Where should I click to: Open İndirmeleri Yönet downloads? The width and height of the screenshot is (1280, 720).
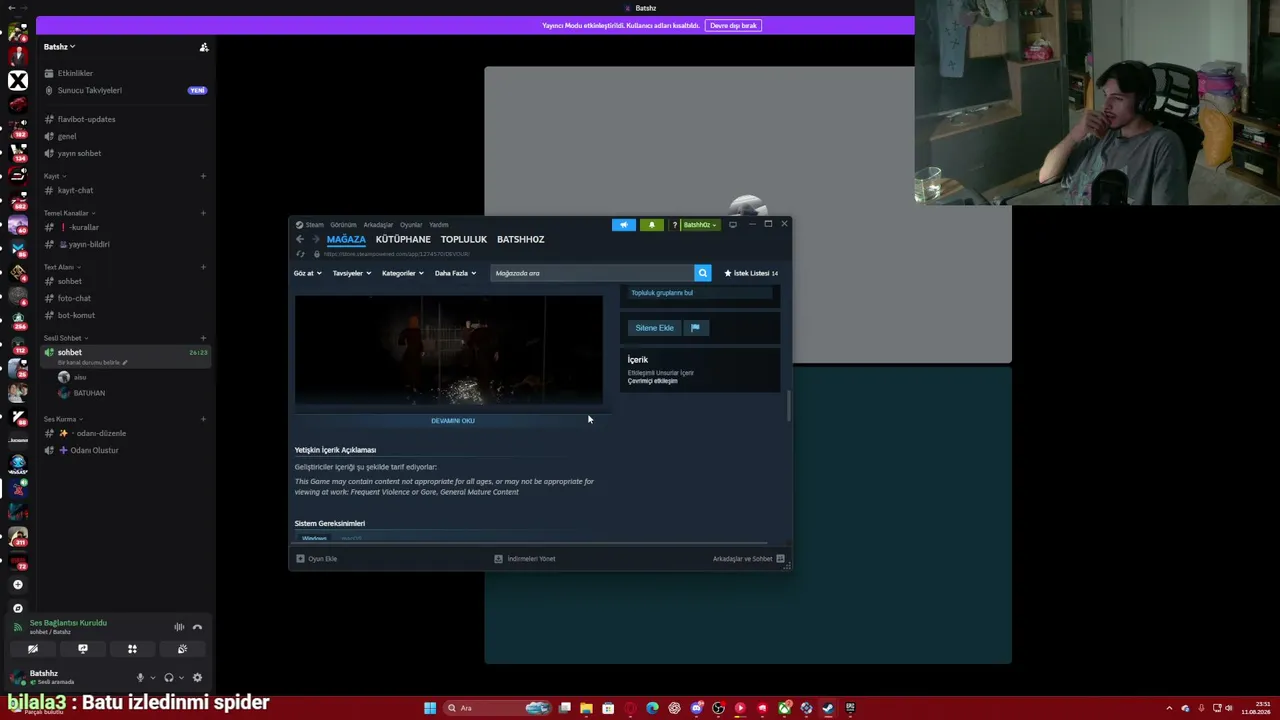point(525,559)
